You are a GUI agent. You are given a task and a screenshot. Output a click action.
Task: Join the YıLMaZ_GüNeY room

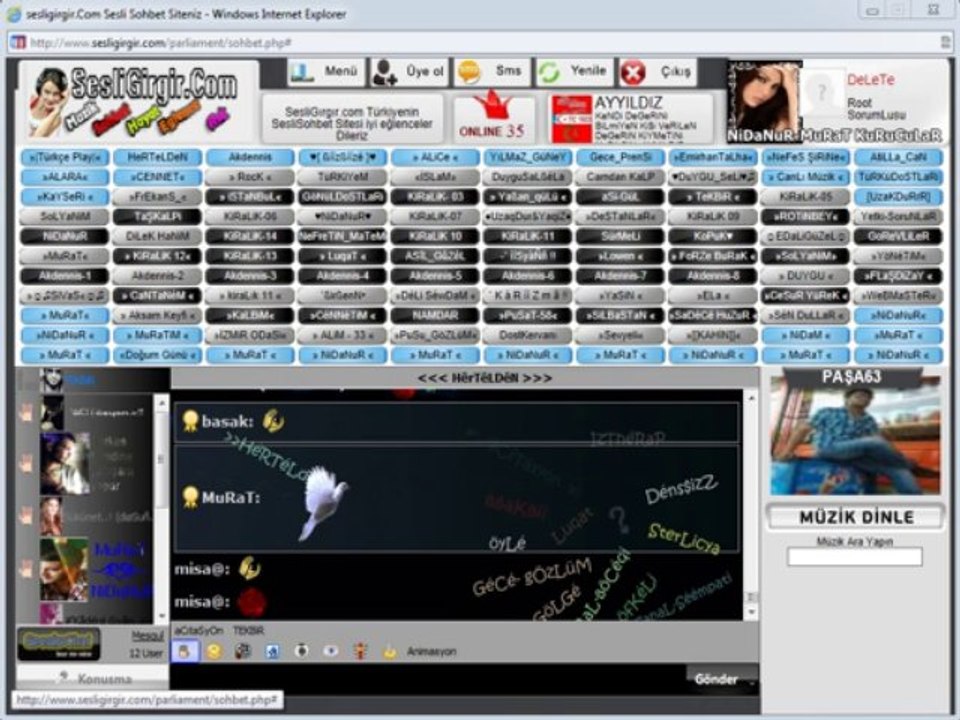(528, 157)
